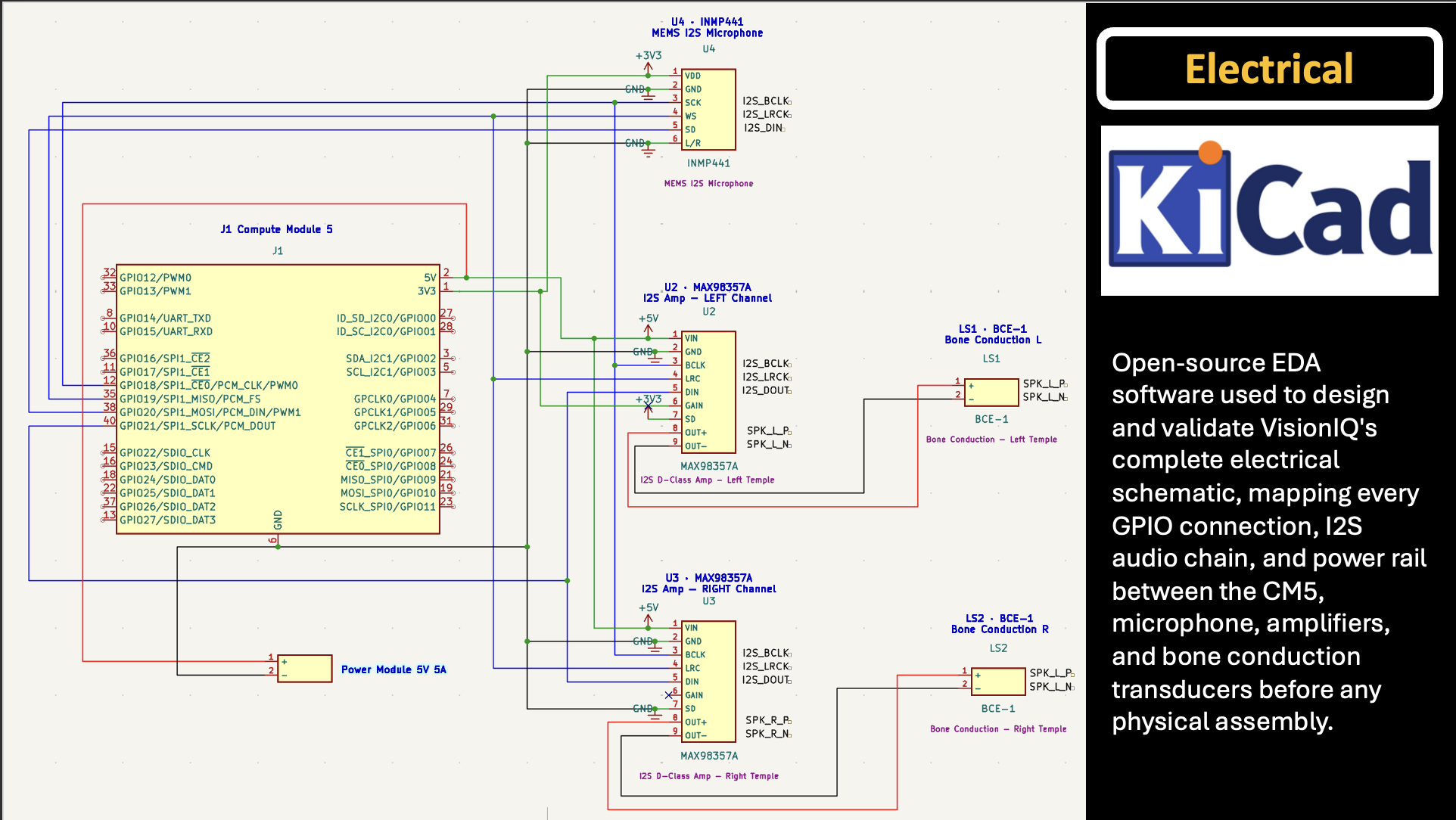Click the +5V power symbol above U2
Screen dimensions: 1456x820
649,324
